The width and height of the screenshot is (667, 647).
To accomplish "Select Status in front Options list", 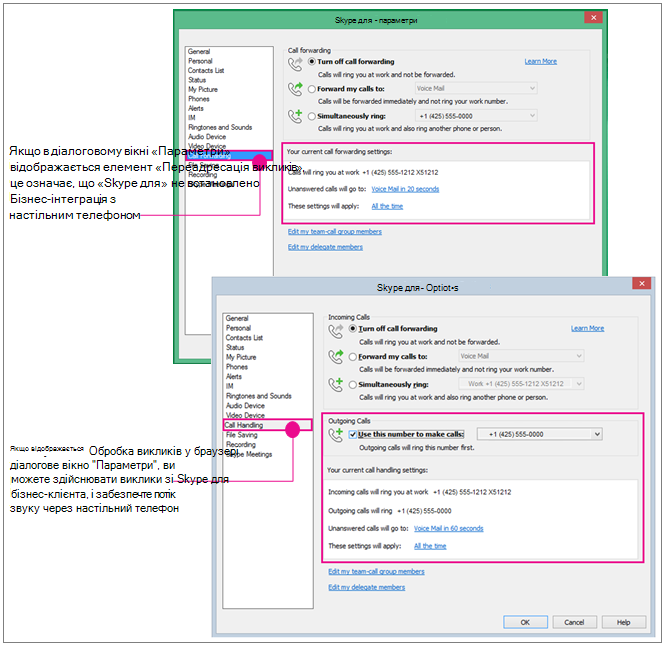I will coord(235,348).
